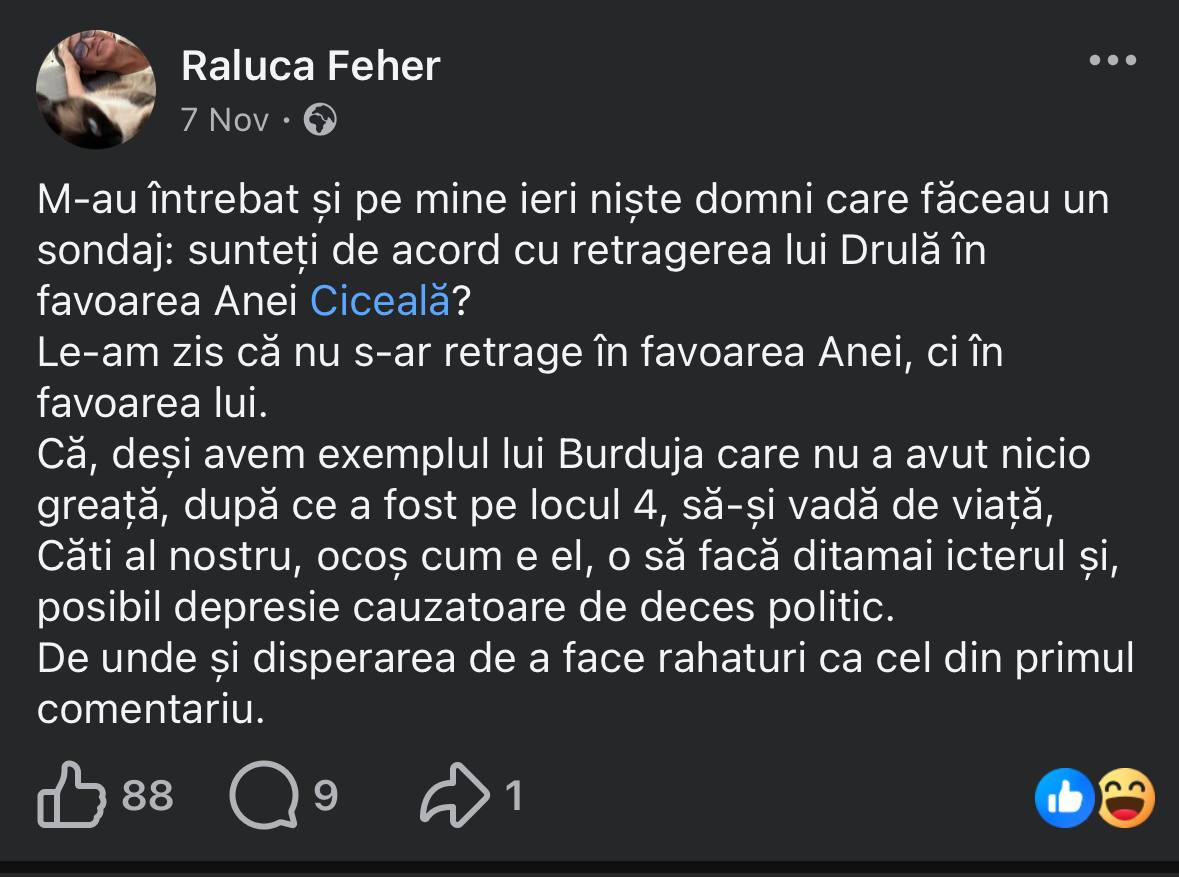Screen dimensions: 1179x877
Task: Open the three-dot post options menu
Action: point(1112,60)
